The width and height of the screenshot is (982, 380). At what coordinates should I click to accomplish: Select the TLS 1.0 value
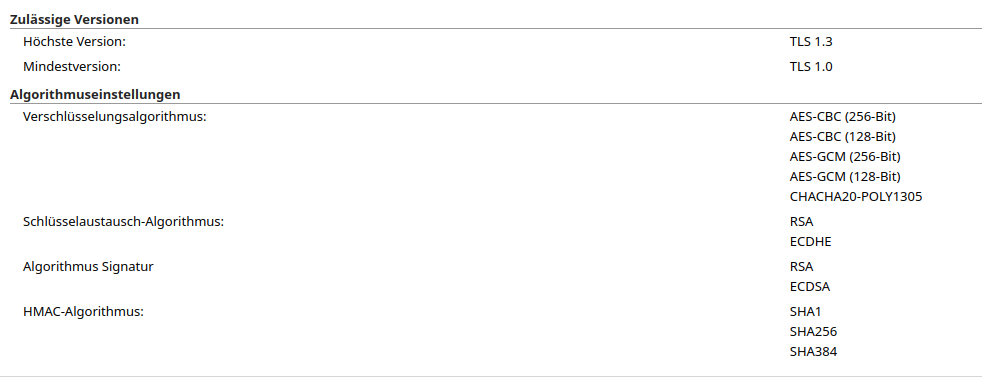coord(811,66)
